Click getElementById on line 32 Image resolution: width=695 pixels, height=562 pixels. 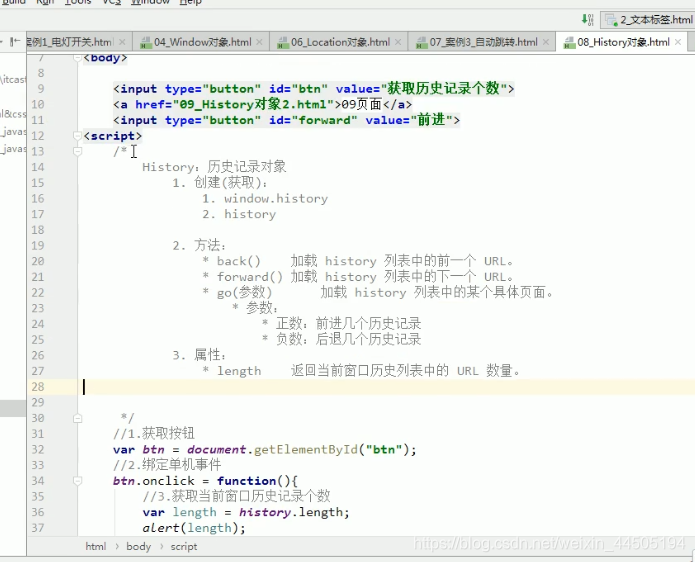(305, 449)
